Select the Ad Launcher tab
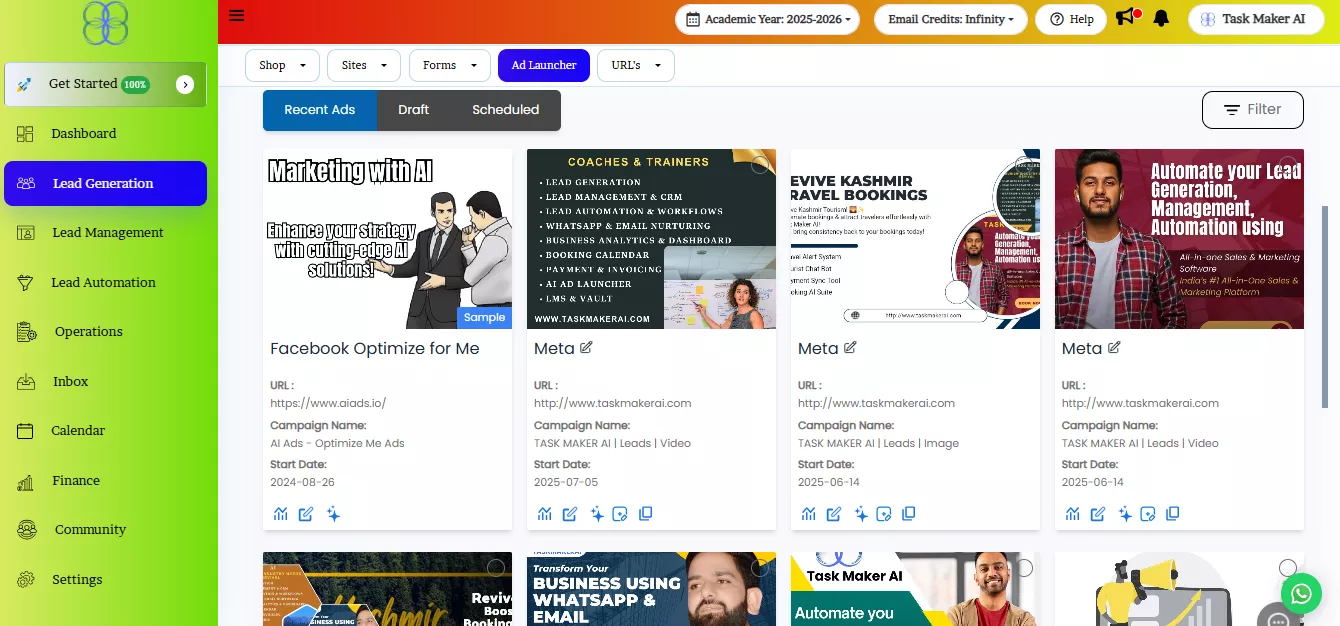The image size is (1340, 626). click(544, 65)
